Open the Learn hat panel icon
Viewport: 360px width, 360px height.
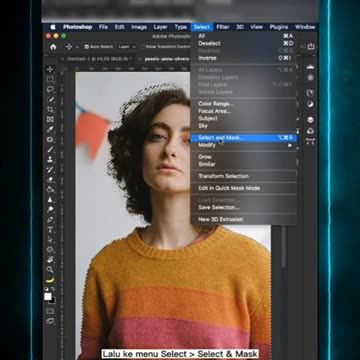(310, 67)
